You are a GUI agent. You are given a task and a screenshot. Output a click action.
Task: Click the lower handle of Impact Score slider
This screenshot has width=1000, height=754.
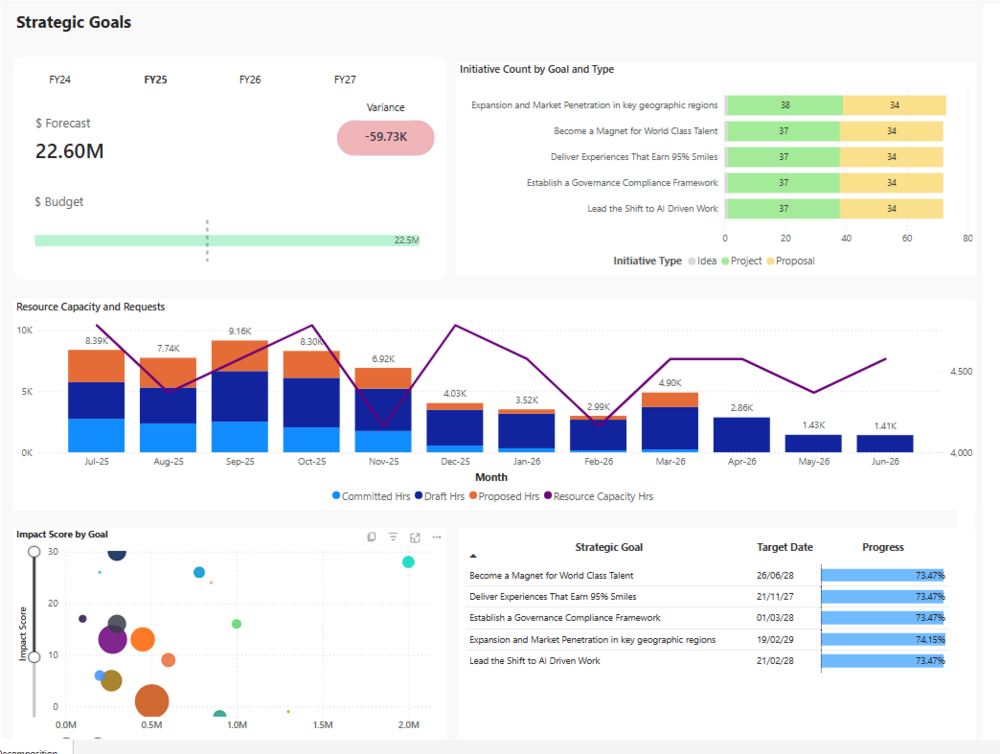click(x=34, y=657)
